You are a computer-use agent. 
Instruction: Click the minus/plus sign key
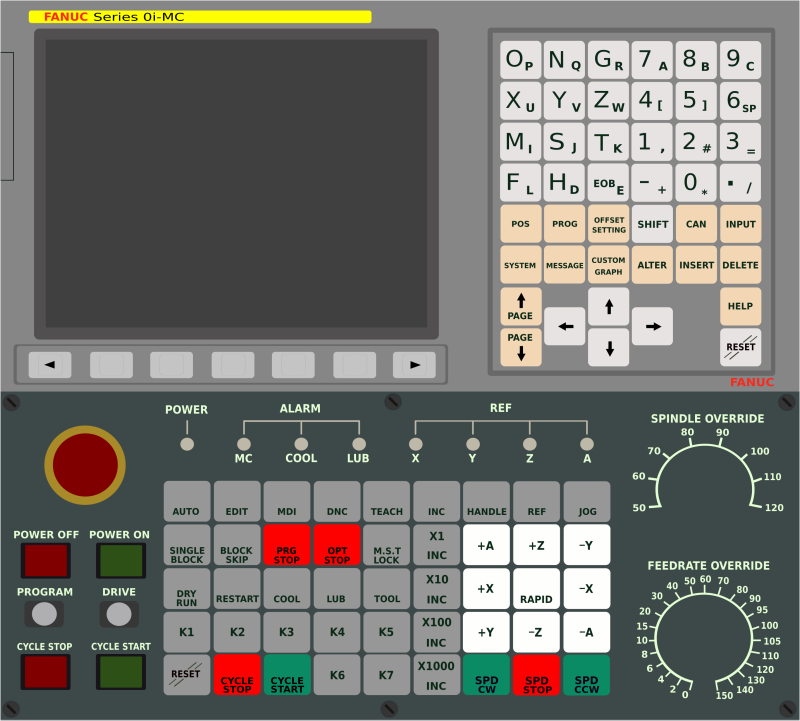pyautogui.click(x=653, y=183)
